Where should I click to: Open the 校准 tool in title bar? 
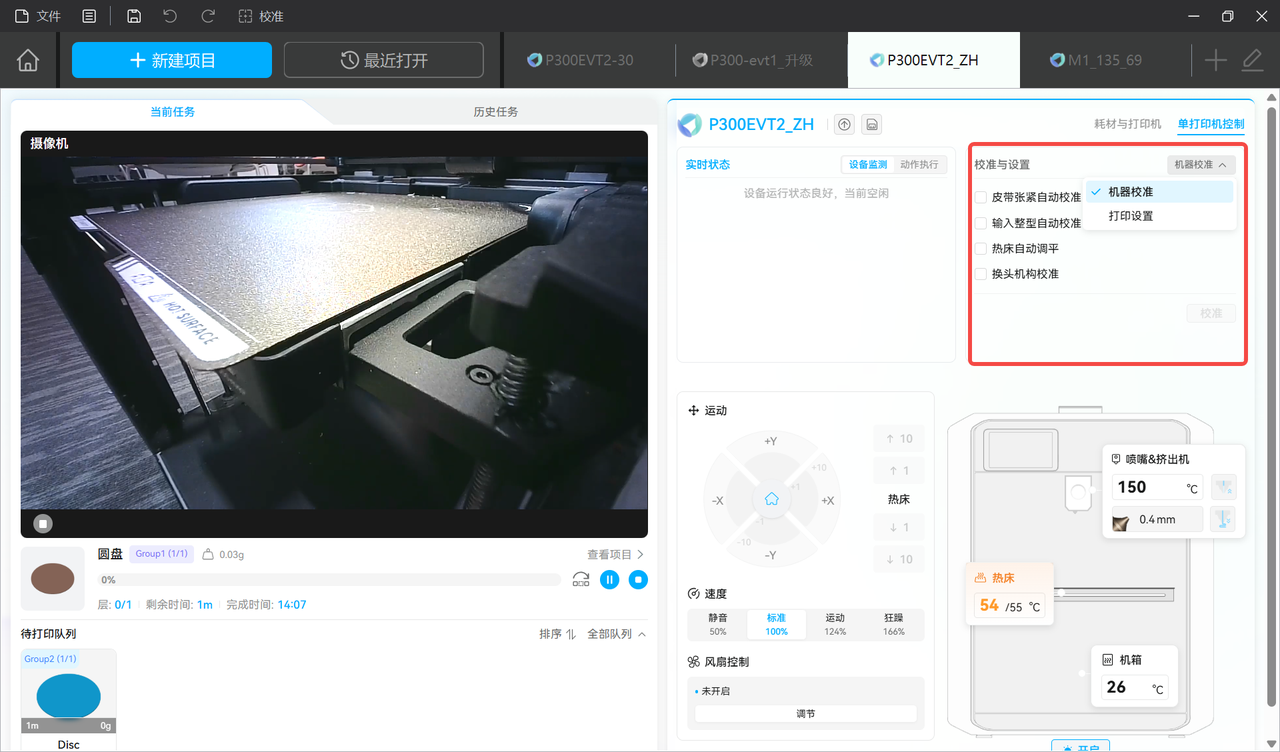point(261,16)
